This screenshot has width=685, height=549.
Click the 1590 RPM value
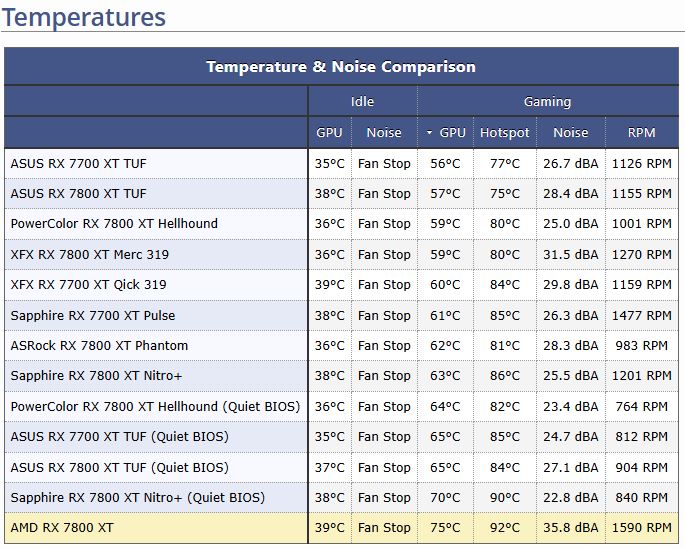pyautogui.click(x=641, y=528)
